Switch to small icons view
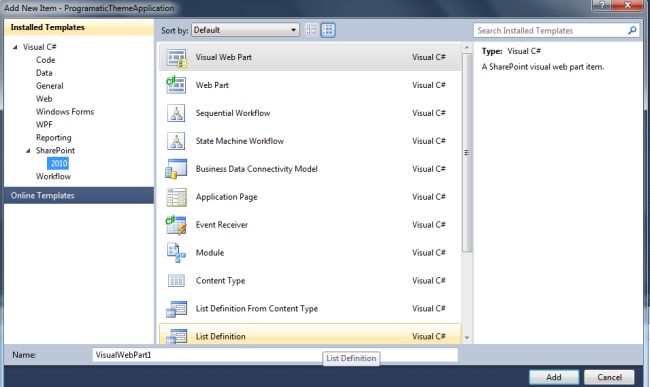 point(311,30)
